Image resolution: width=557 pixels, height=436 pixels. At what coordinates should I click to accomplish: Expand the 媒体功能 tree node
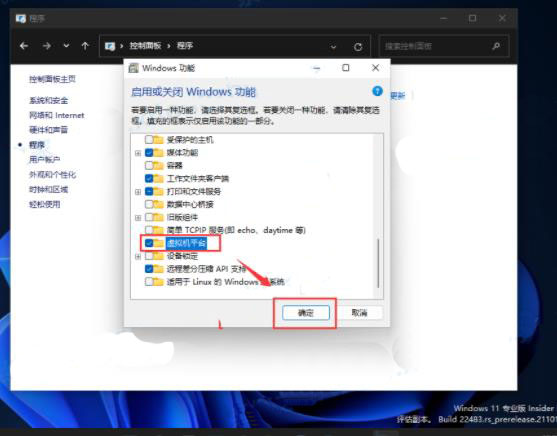pyautogui.click(x=138, y=153)
